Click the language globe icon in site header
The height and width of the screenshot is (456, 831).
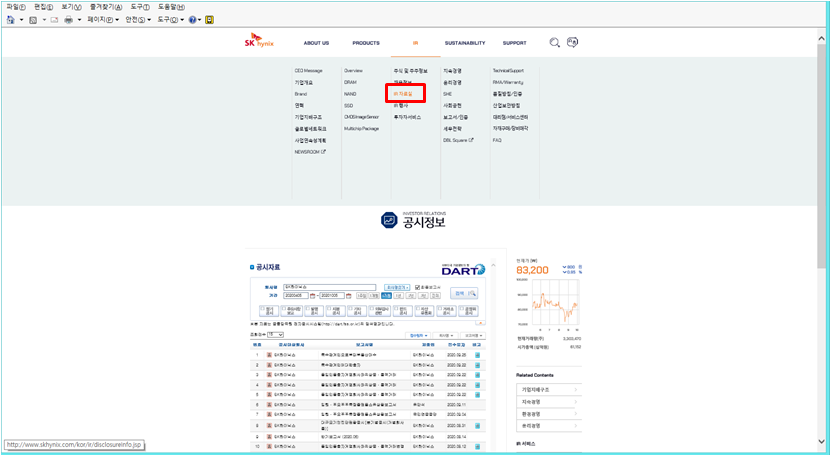(572, 42)
